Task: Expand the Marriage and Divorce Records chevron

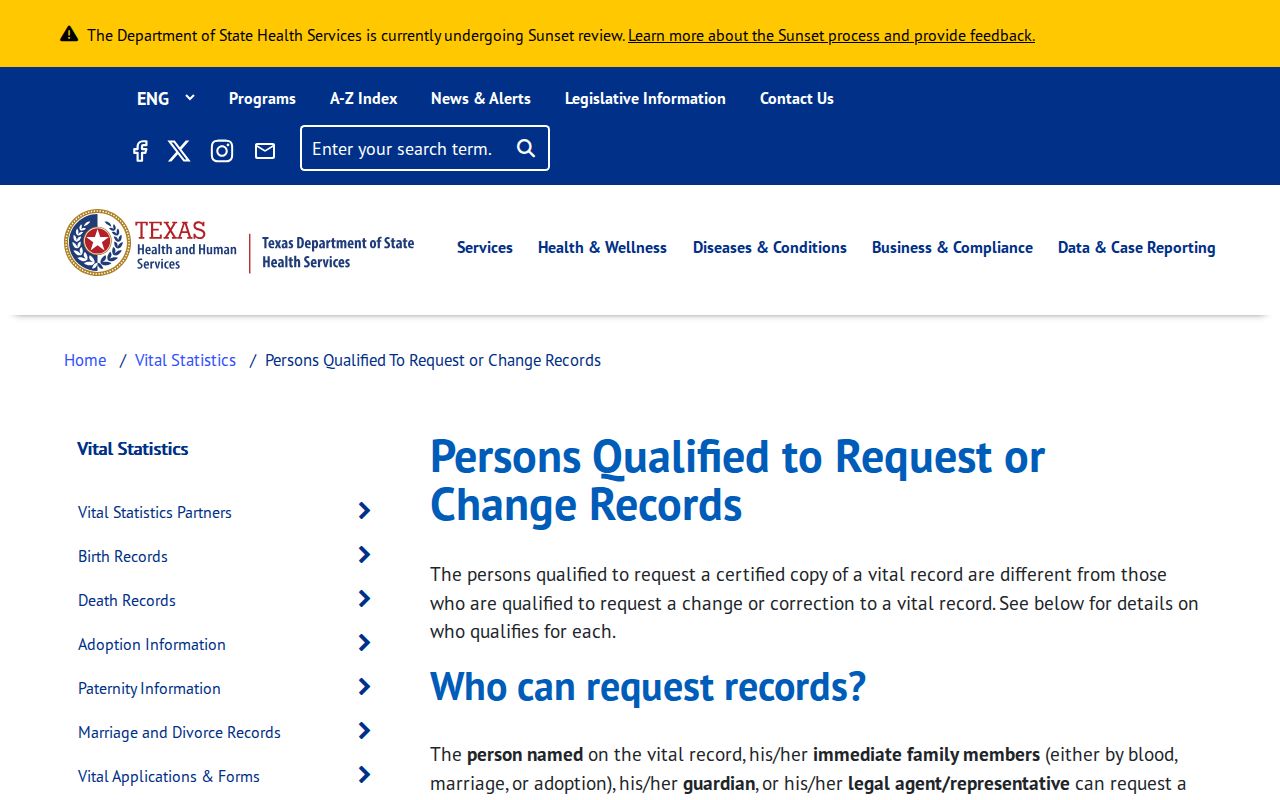Action: (x=364, y=731)
